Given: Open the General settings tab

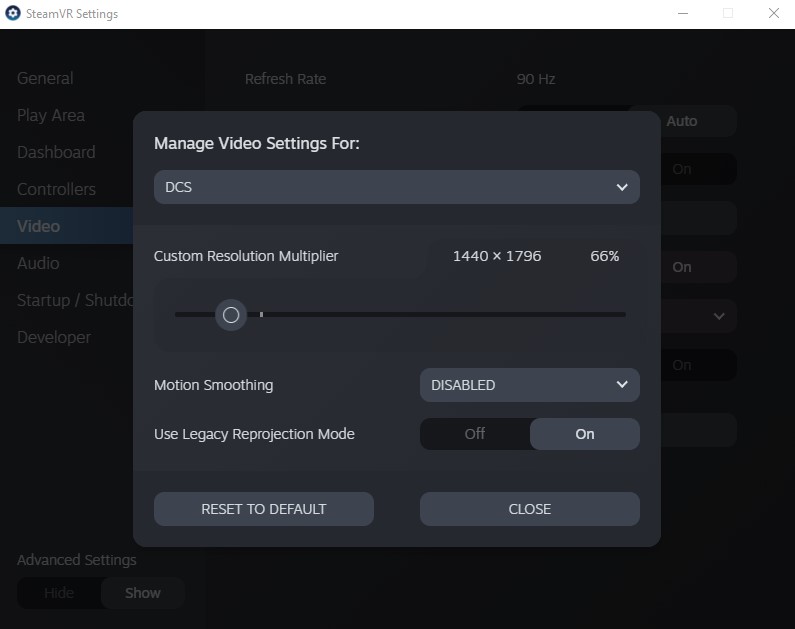Looking at the screenshot, I should click(45, 79).
